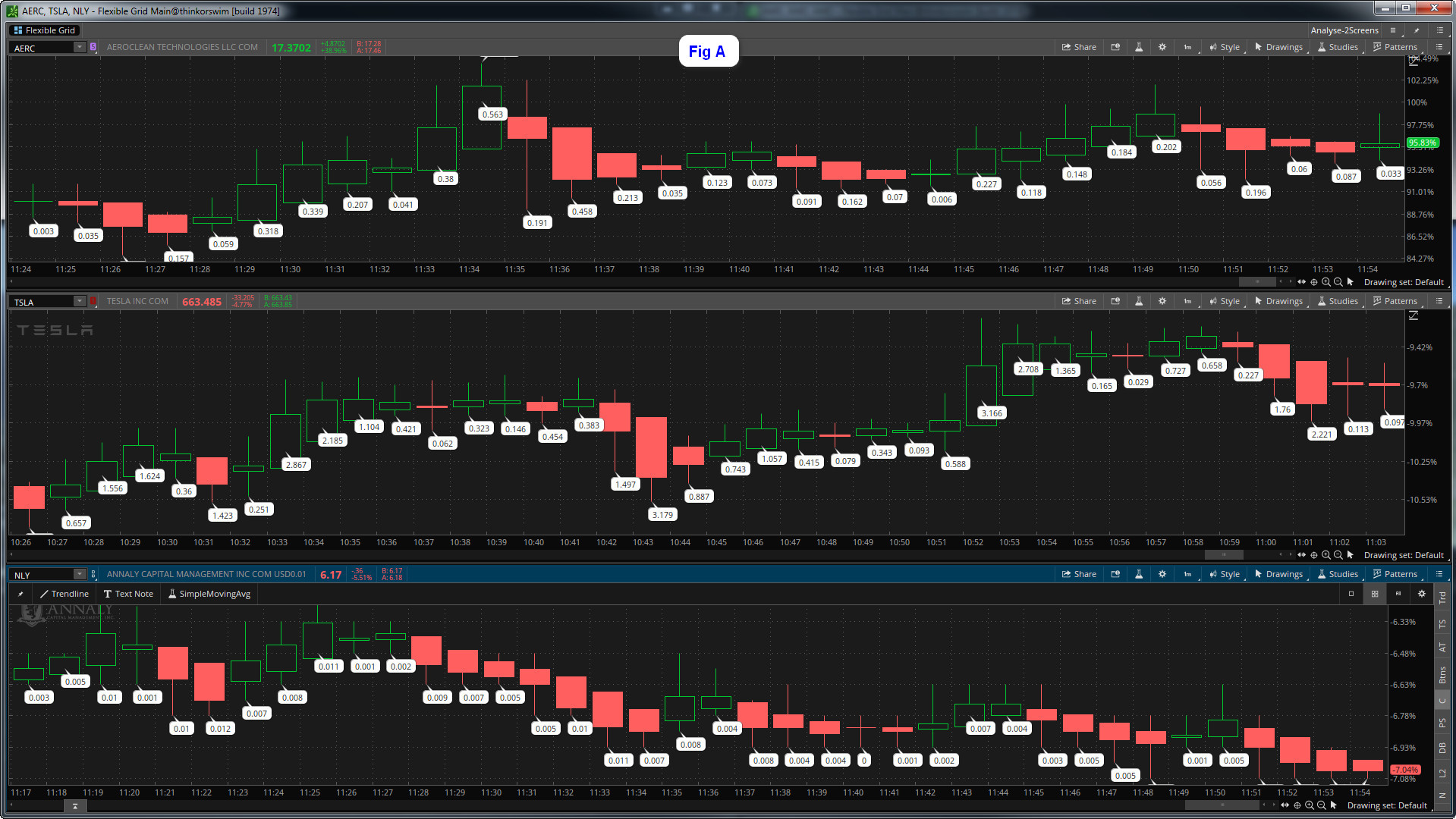Click the expand arrows icon under NLY chart
This screenshot has height=819, width=1456.
(1285, 805)
